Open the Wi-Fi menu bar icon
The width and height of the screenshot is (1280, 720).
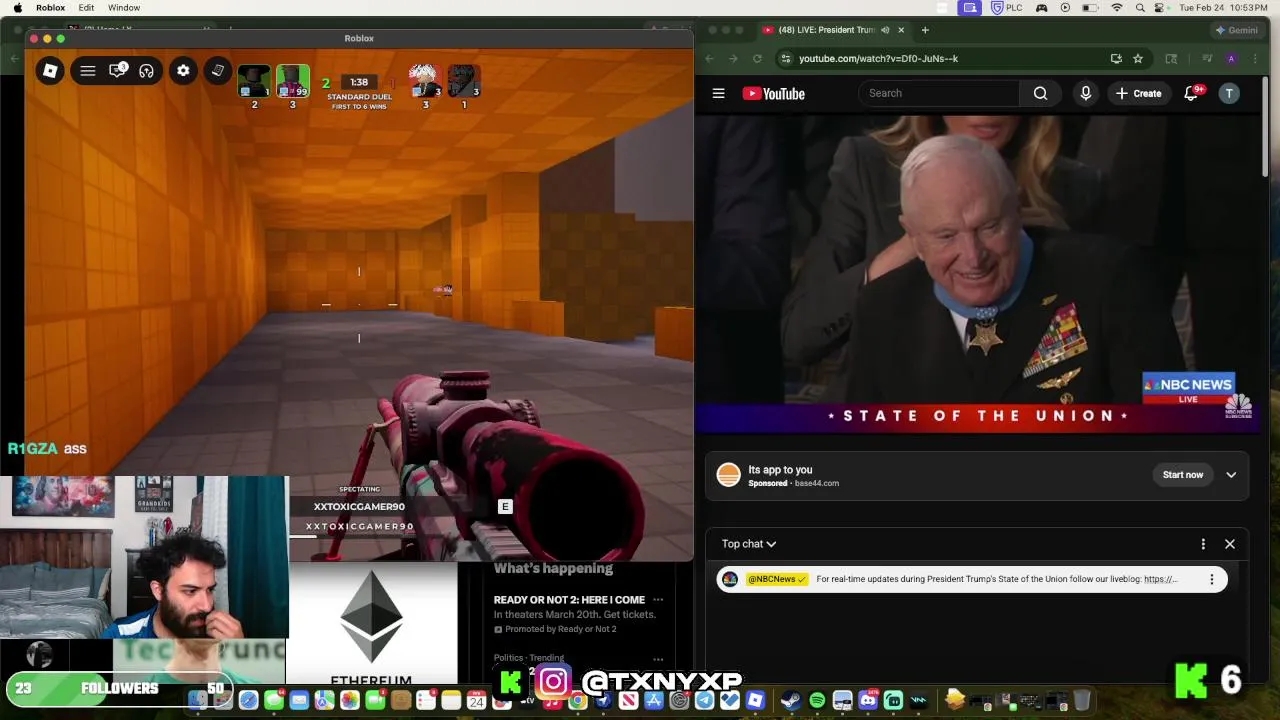coord(1117,8)
